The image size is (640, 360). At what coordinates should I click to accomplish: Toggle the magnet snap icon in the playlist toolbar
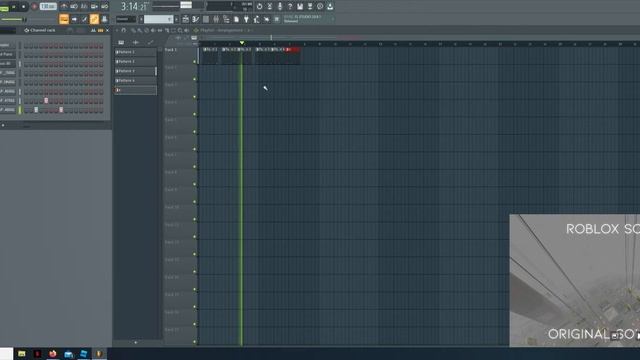click(x=124, y=30)
